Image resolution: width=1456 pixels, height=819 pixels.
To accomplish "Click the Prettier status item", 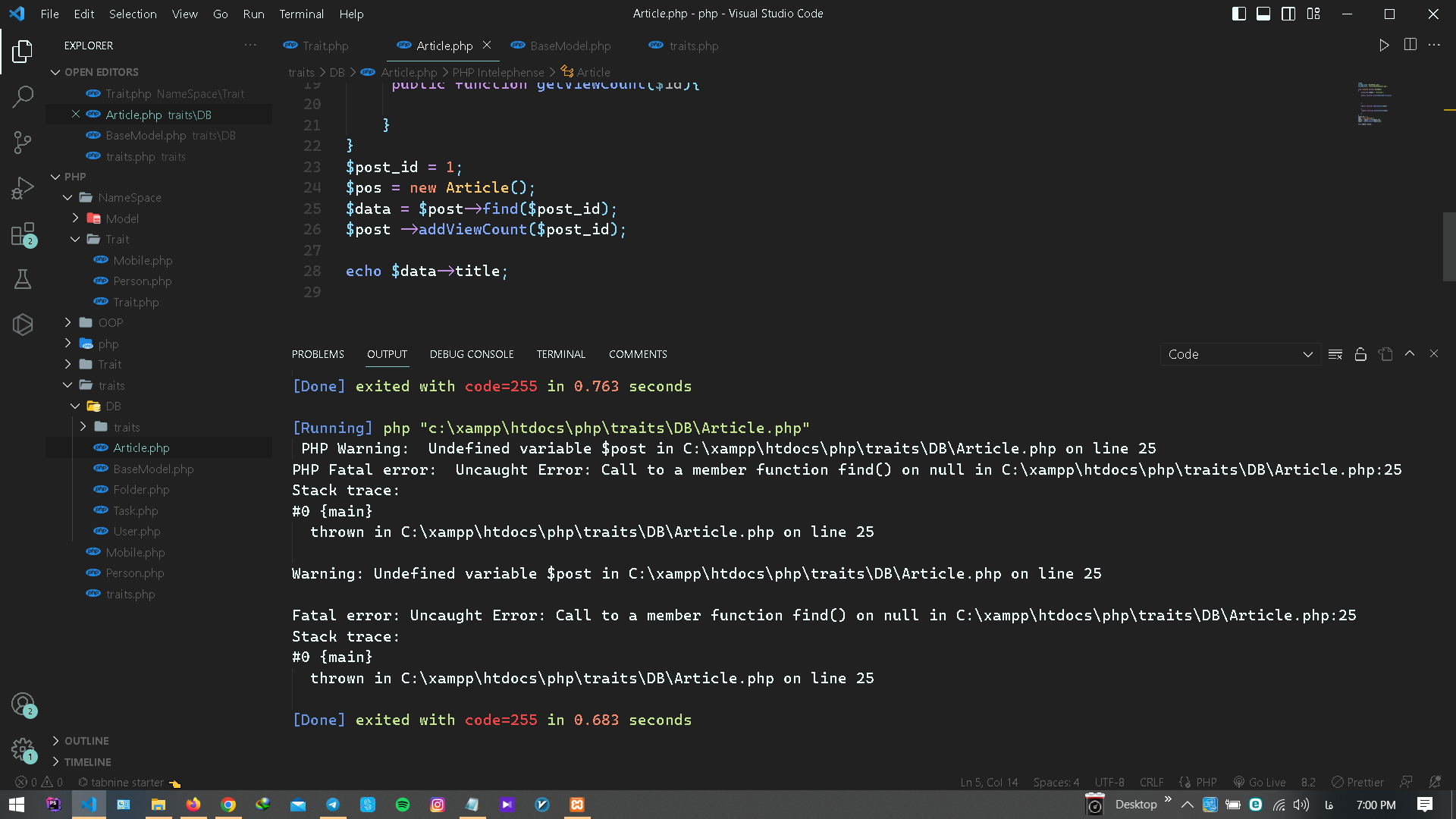I will [1357, 782].
